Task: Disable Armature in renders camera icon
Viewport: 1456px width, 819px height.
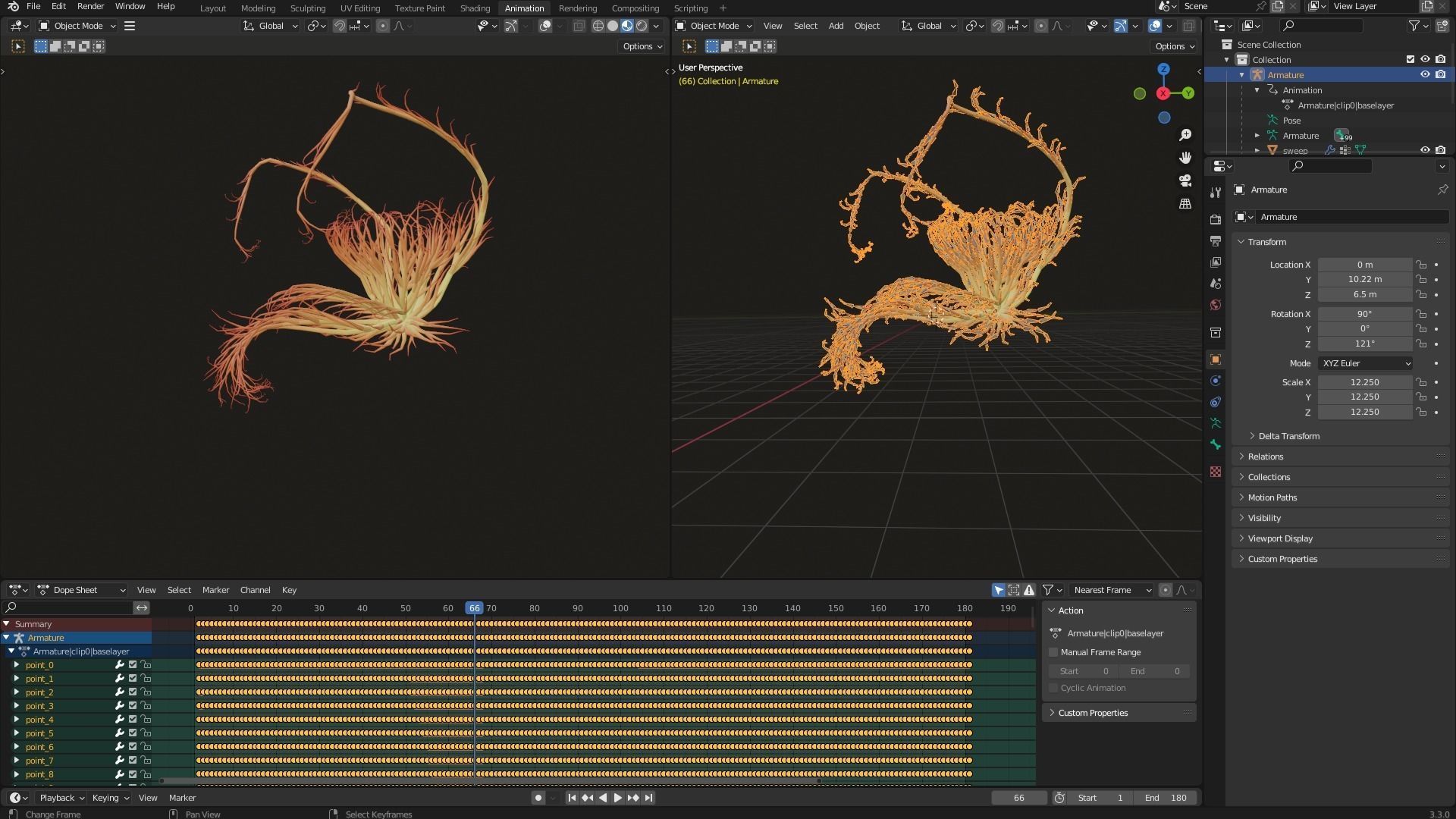Action: click(1440, 74)
